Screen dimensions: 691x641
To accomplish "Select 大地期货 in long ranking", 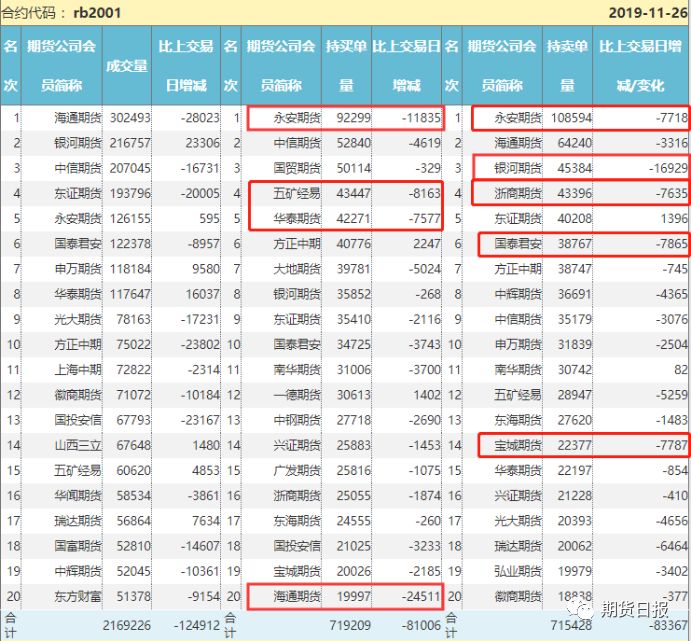I will 297,268.
